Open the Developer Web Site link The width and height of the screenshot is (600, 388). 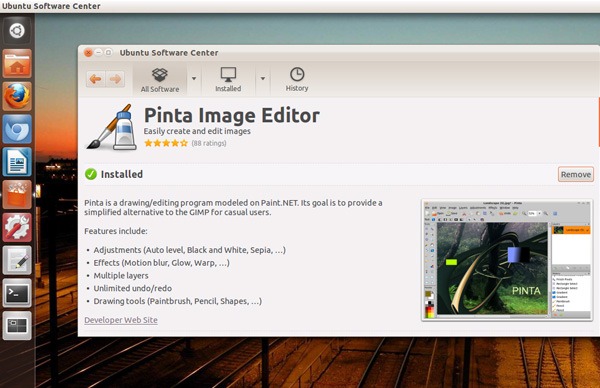tap(121, 320)
